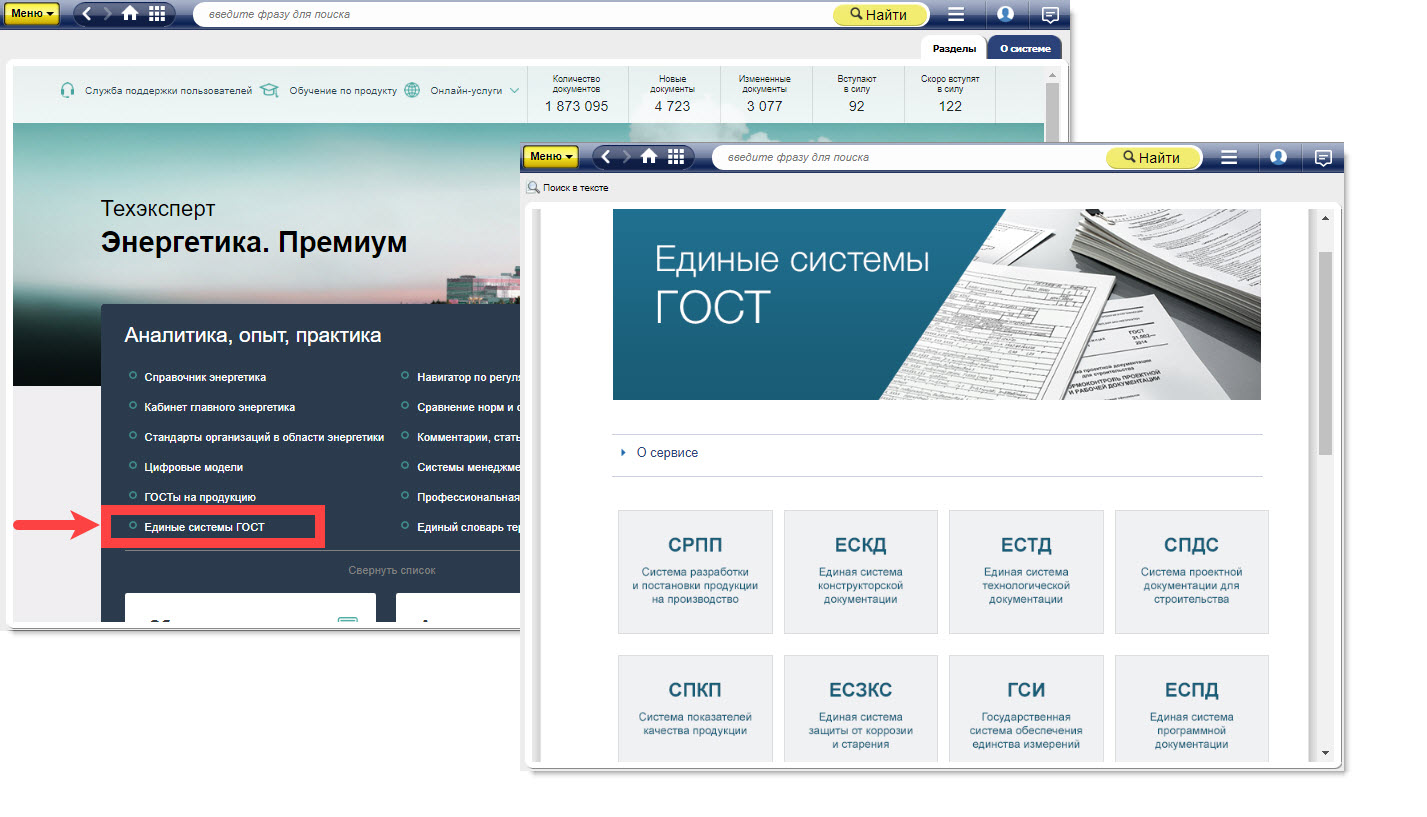Open ЕСТД system tile

click(1026, 571)
